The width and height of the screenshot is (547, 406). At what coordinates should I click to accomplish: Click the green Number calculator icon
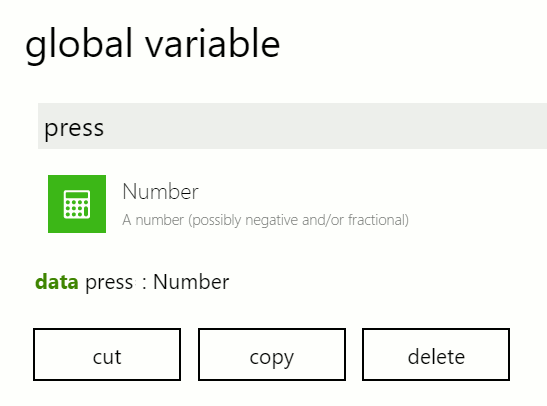[x=77, y=204]
